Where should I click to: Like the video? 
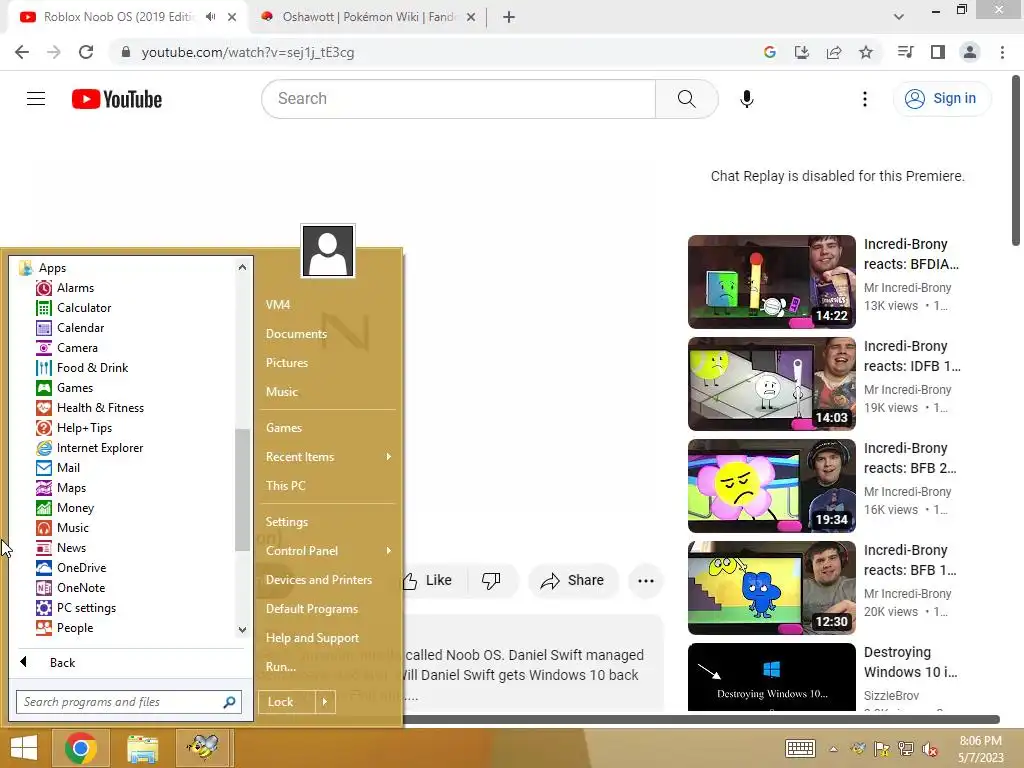pos(428,581)
